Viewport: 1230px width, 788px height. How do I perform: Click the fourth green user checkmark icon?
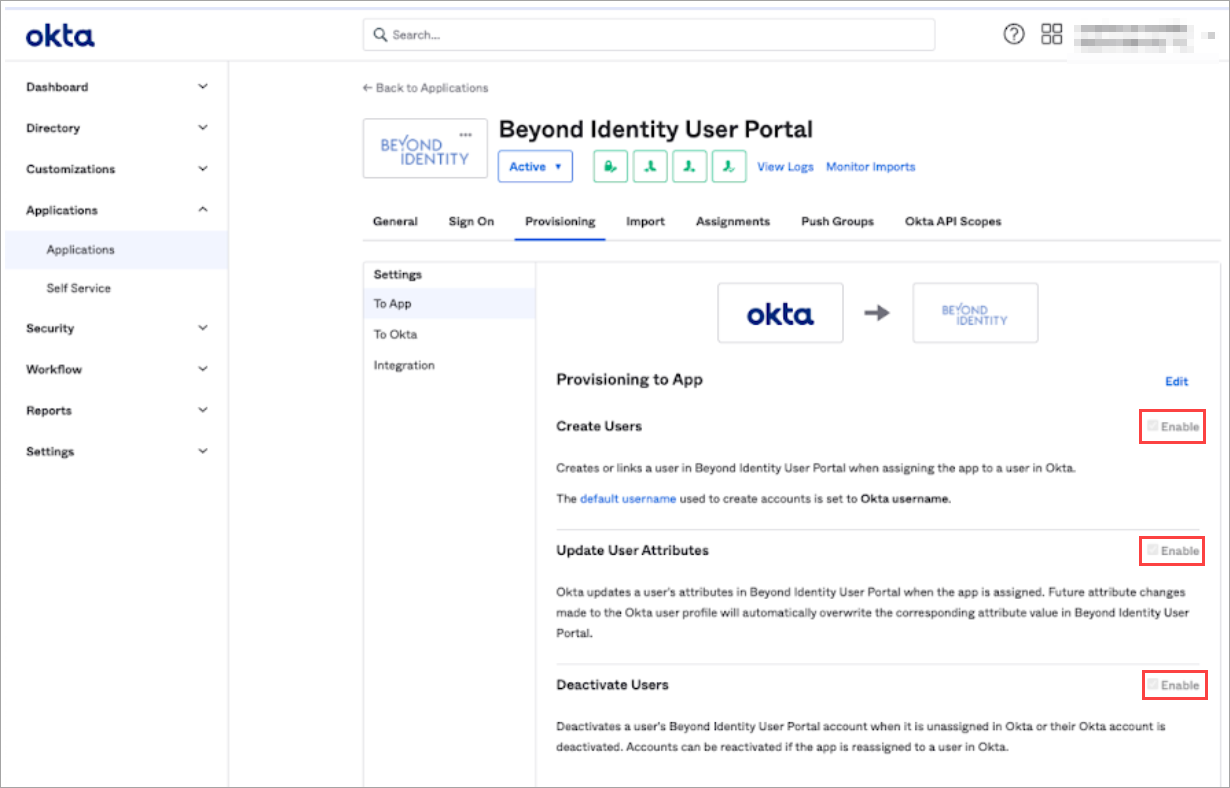point(729,167)
